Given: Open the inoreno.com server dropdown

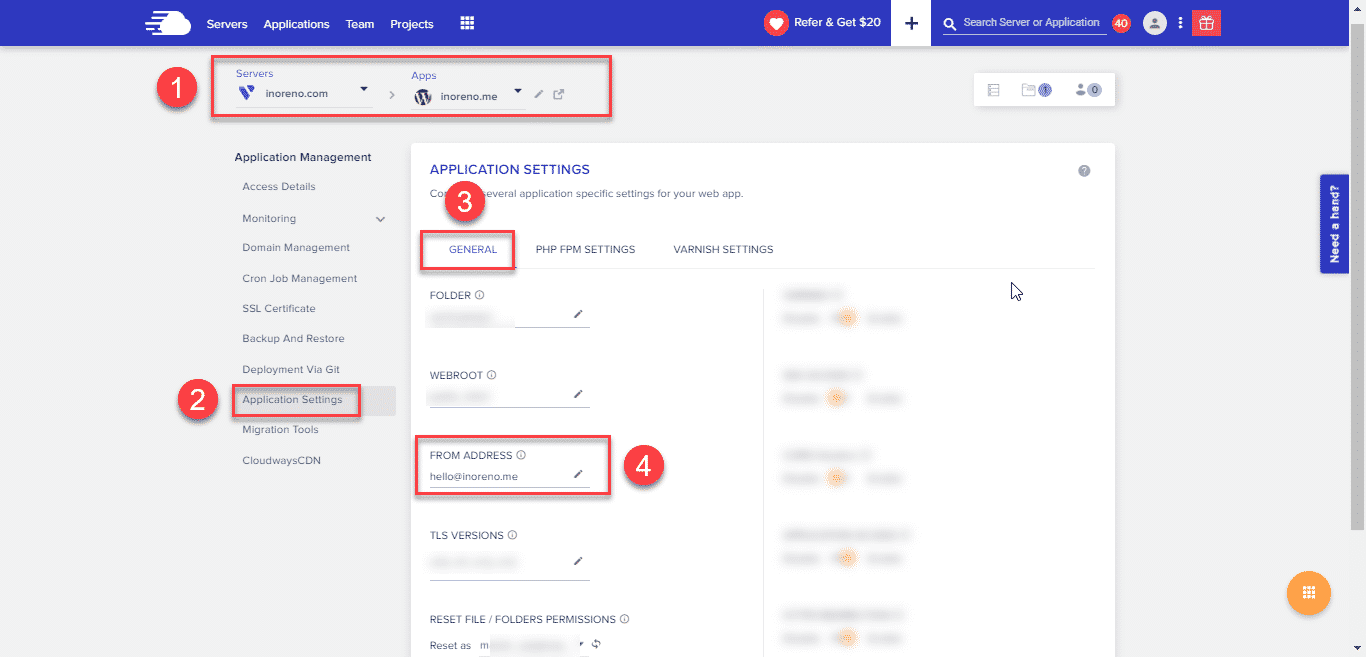Looking at the screenshot, I should pos(364,90).
